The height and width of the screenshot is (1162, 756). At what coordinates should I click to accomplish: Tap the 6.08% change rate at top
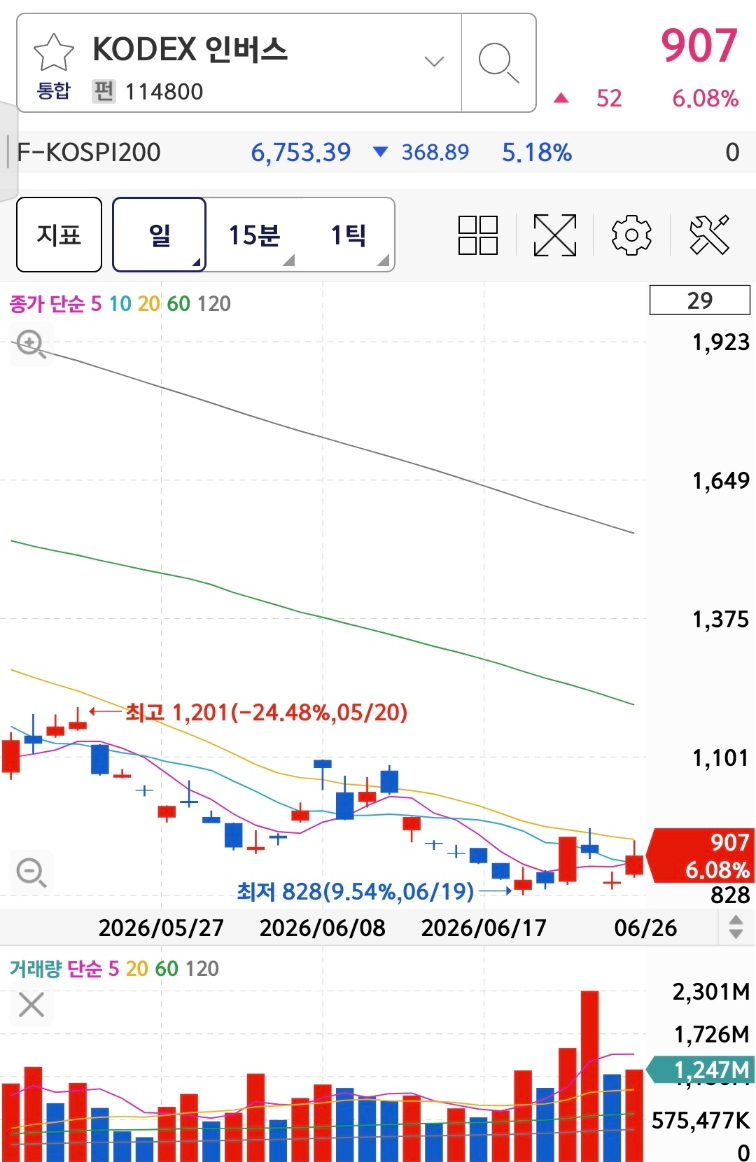click(705, 98)
